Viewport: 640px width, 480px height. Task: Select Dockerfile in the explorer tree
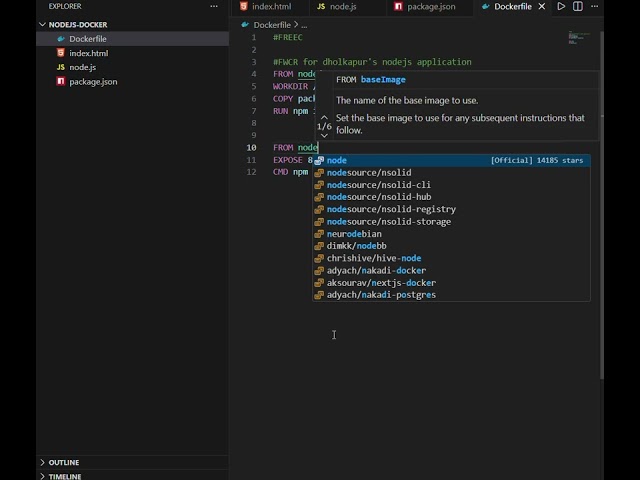pos(132,39)
